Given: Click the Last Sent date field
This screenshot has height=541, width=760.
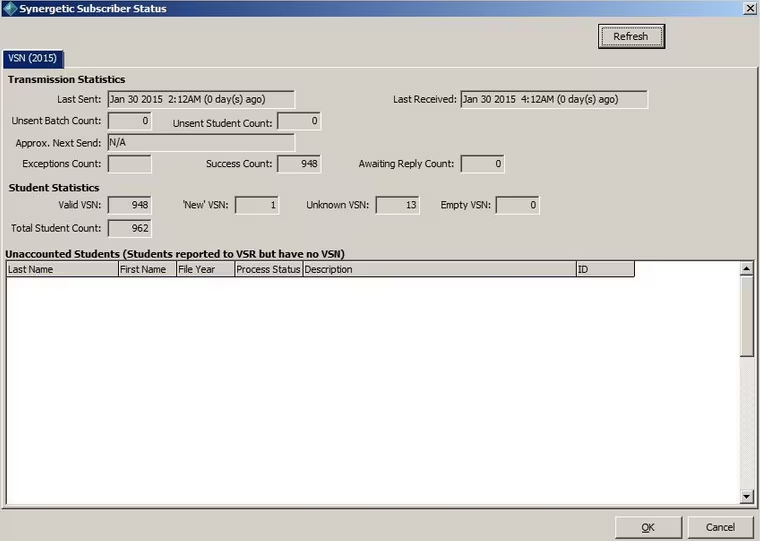Looking at the screenshot, I should click(x=201, y=99).
